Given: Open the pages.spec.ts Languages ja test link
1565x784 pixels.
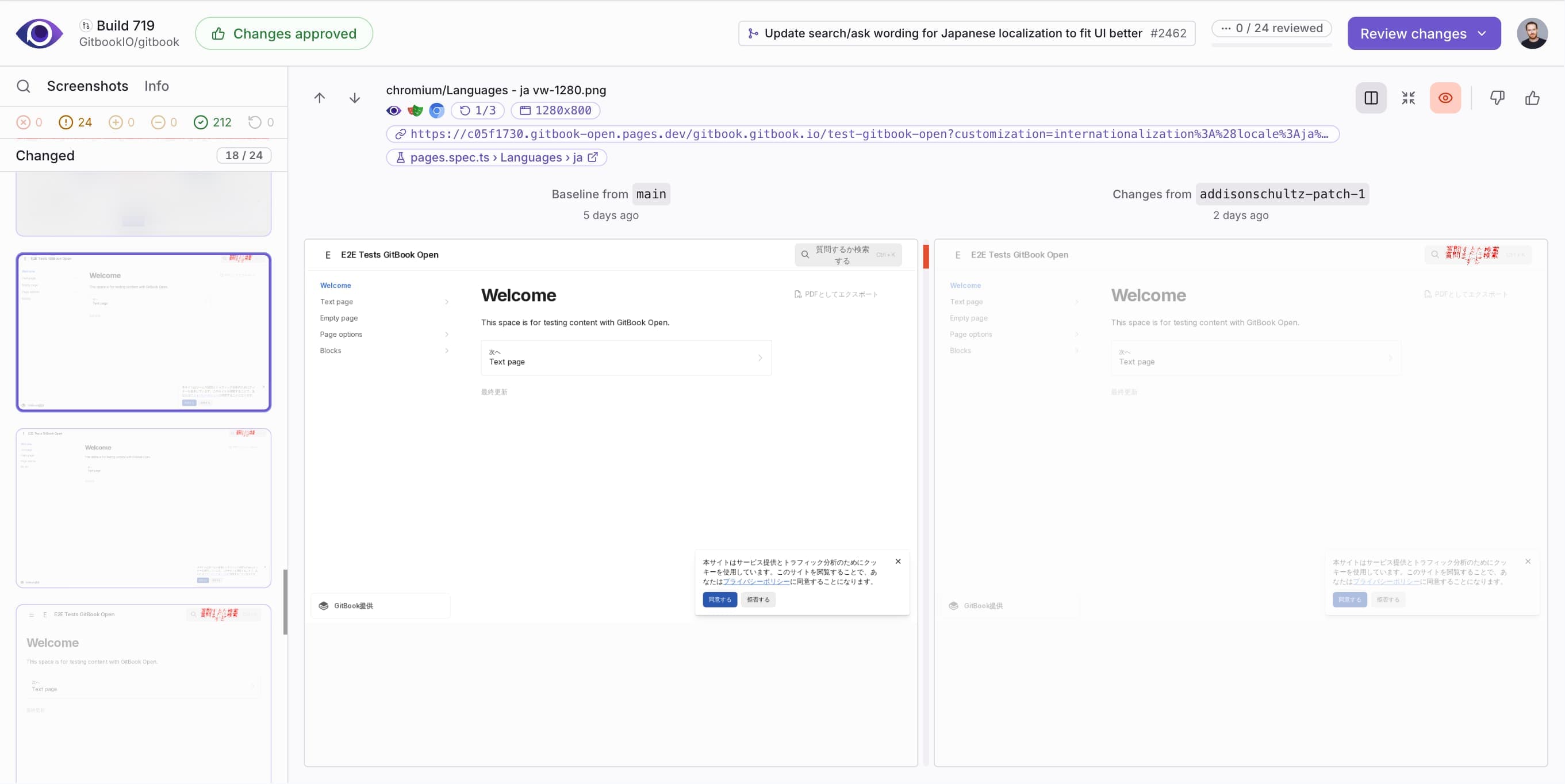Looking at the screenshot, I should click(x=496, y=157).
